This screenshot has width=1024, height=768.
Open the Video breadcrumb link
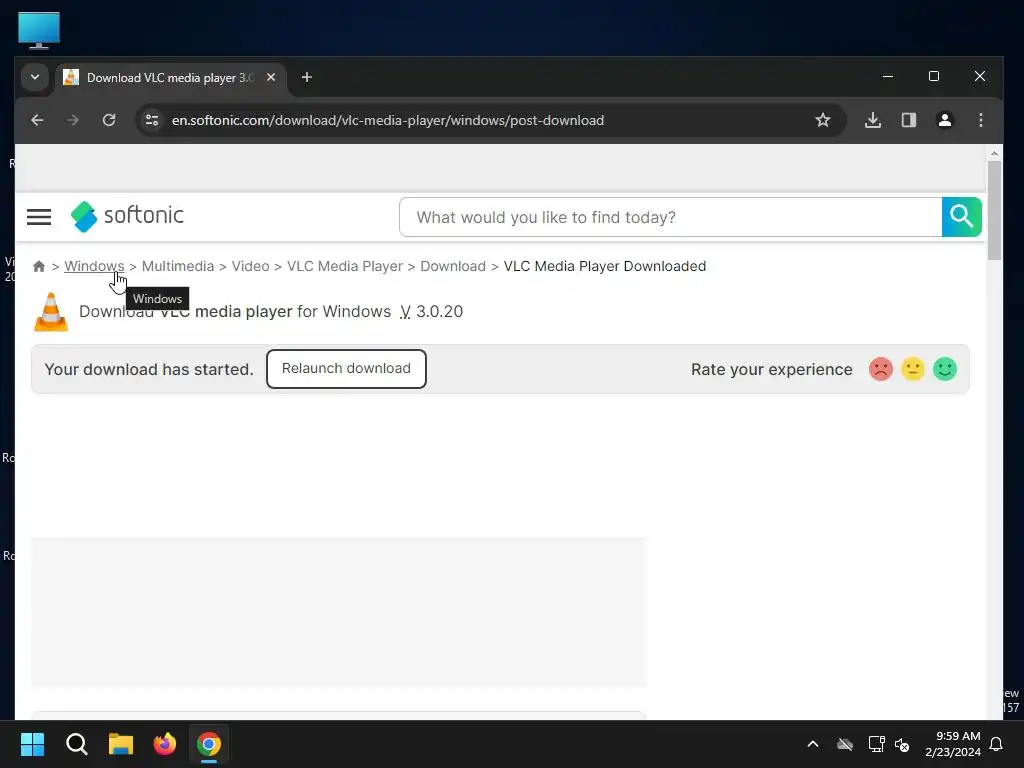251,266
